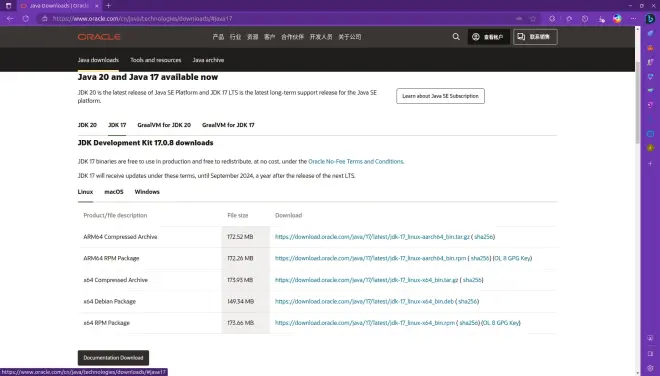Click the Documentation Download button

tap(113, 358)
